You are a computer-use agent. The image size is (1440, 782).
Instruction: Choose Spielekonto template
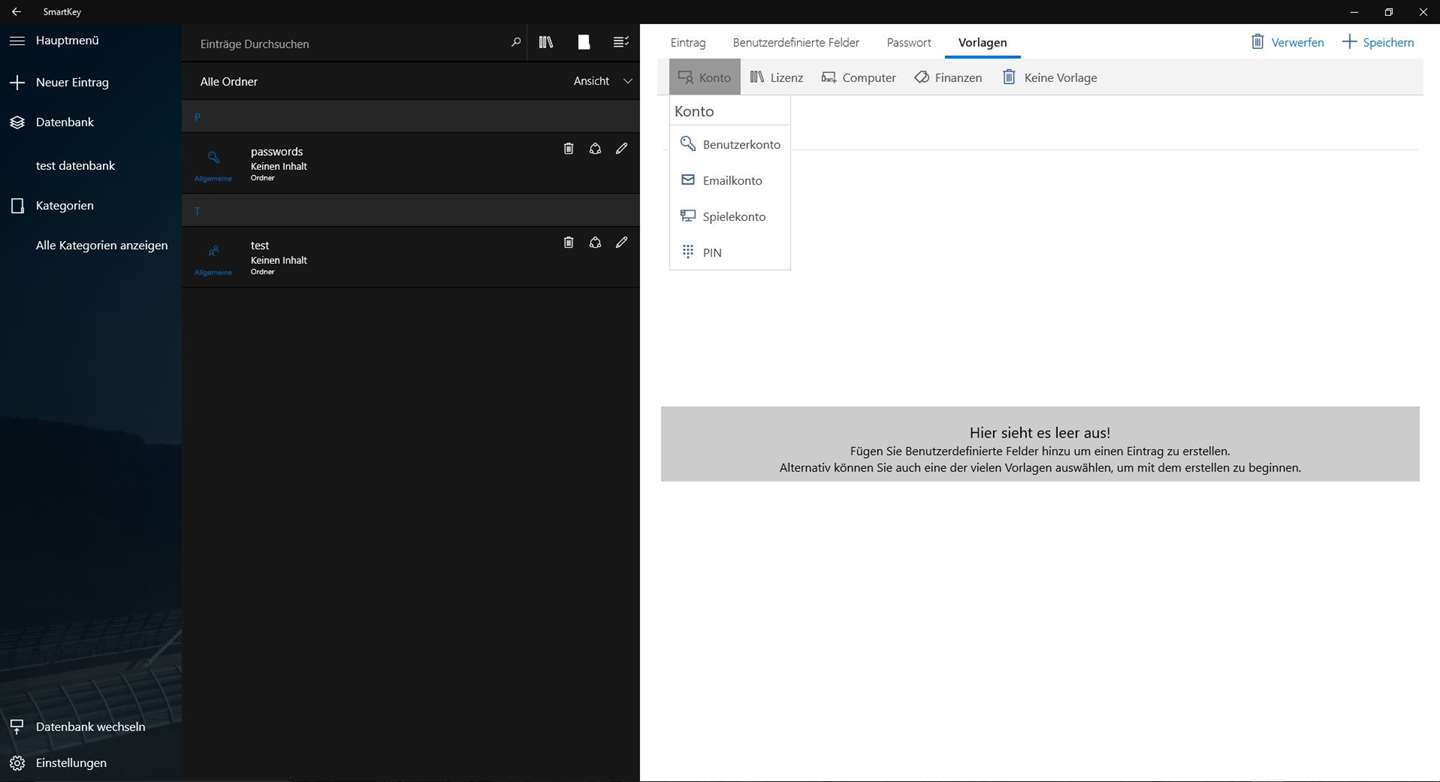[x=730, y=217]
